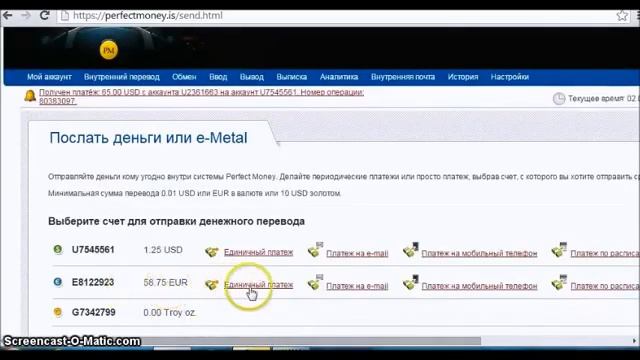Open the История menu item
Viewport: 640px width, 360px height.
(x=463, y=77)
